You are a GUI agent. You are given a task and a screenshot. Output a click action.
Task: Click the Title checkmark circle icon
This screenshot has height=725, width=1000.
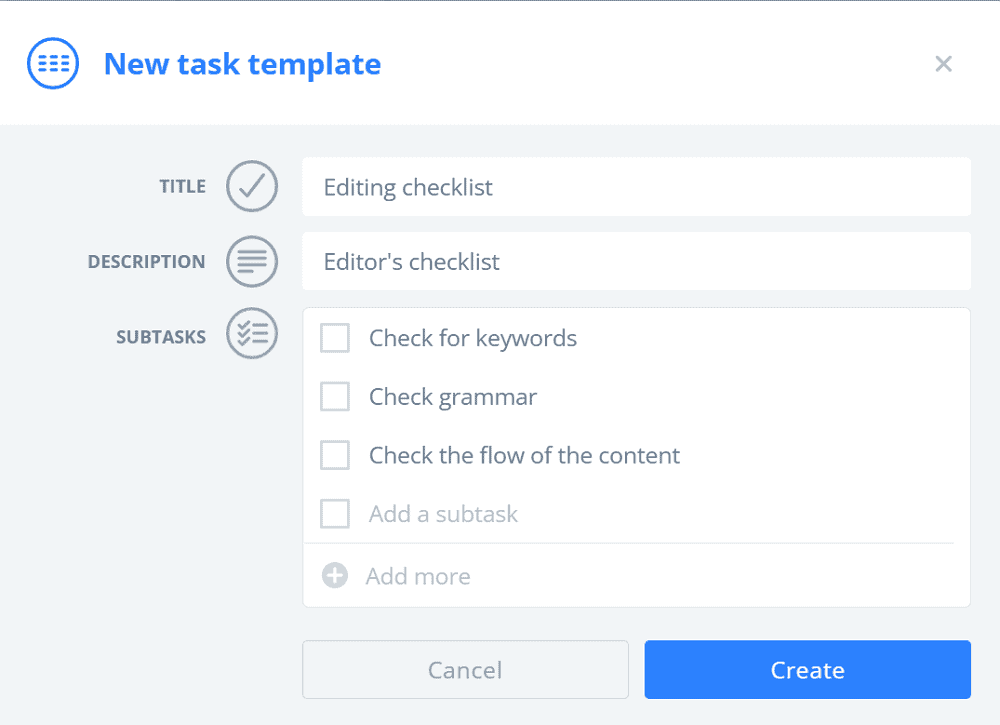point(252,186)
